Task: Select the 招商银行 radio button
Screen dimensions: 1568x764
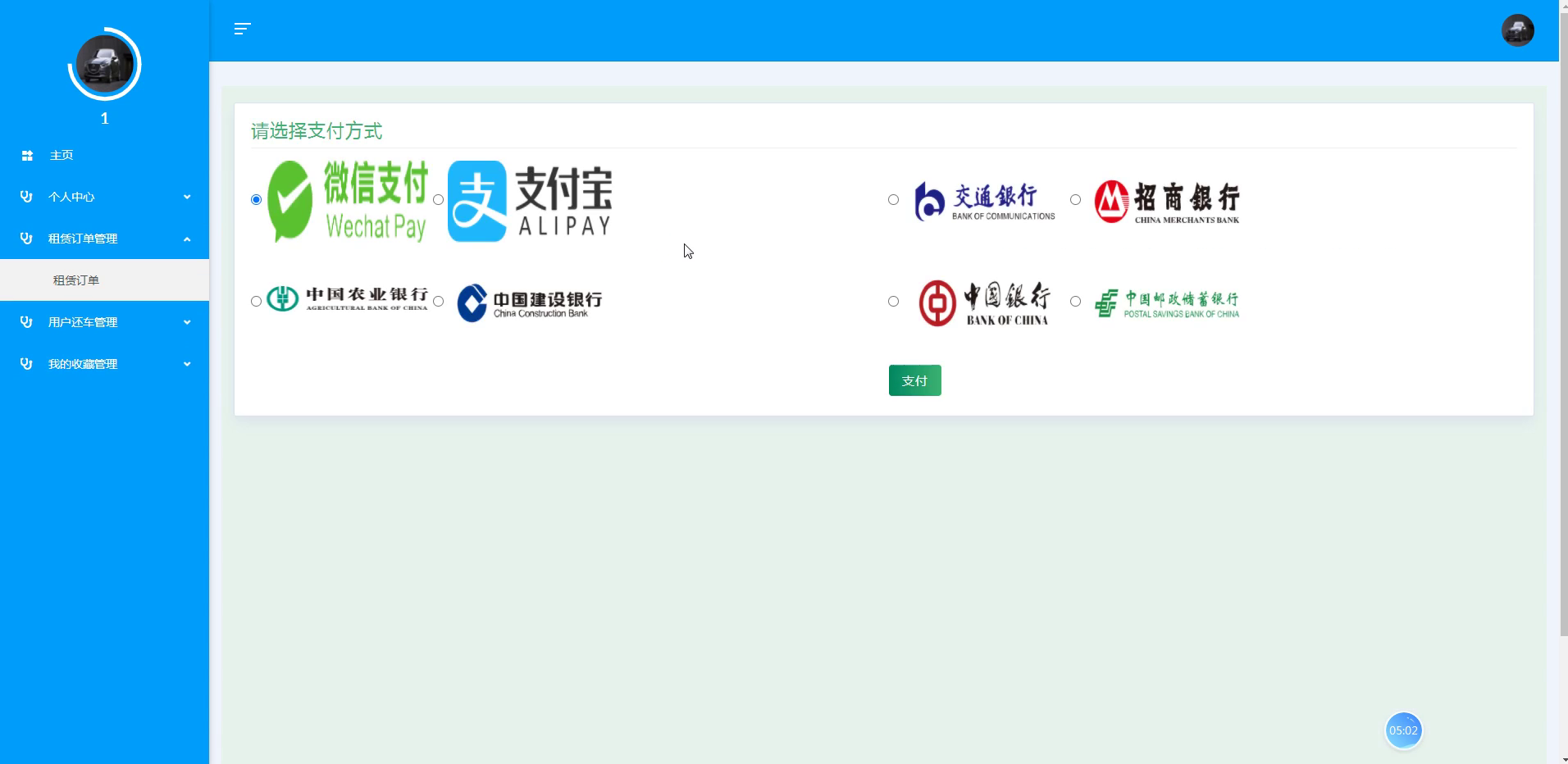Action: 1076,200
